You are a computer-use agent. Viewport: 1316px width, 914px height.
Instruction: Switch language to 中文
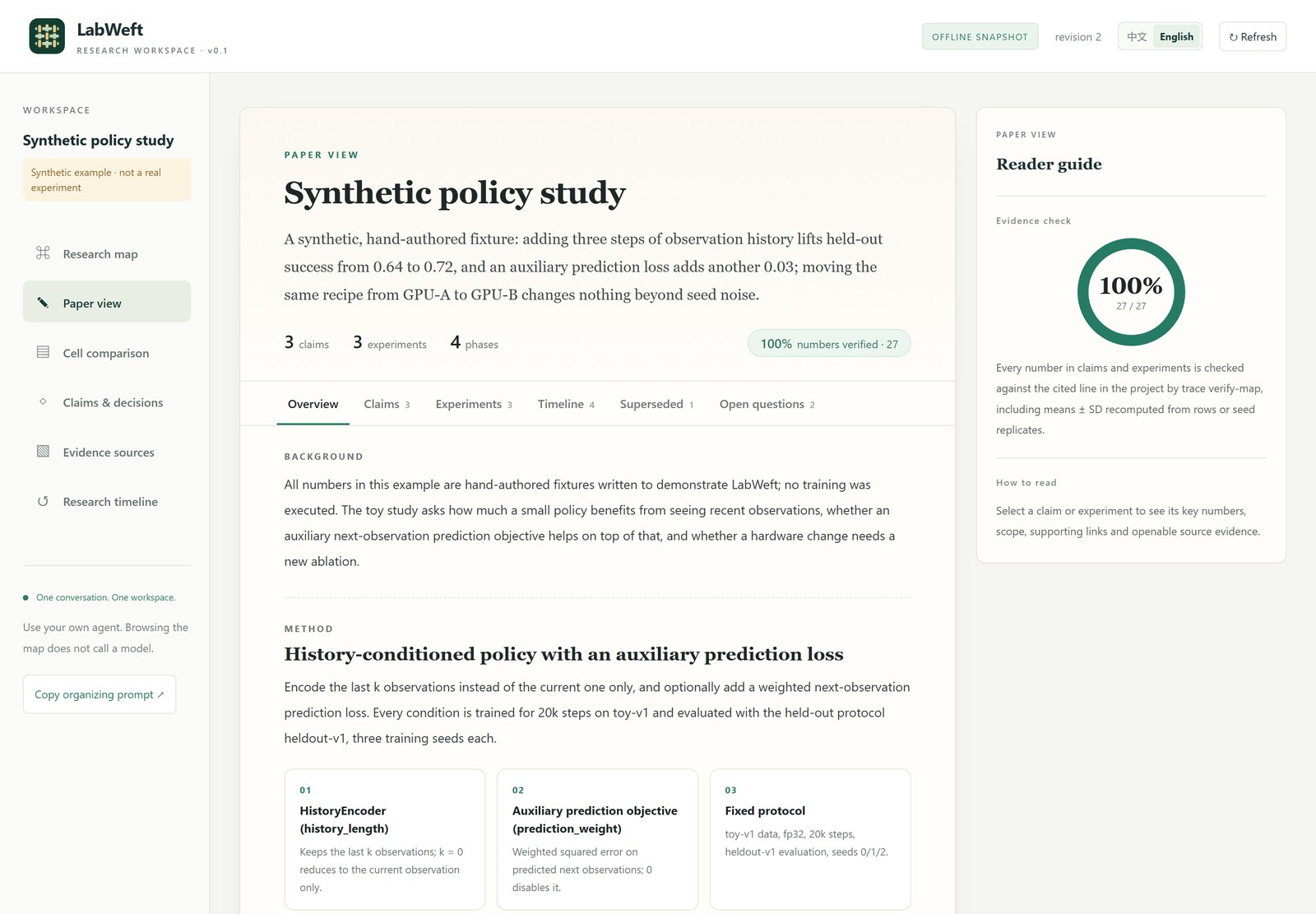coord(1137,36)
